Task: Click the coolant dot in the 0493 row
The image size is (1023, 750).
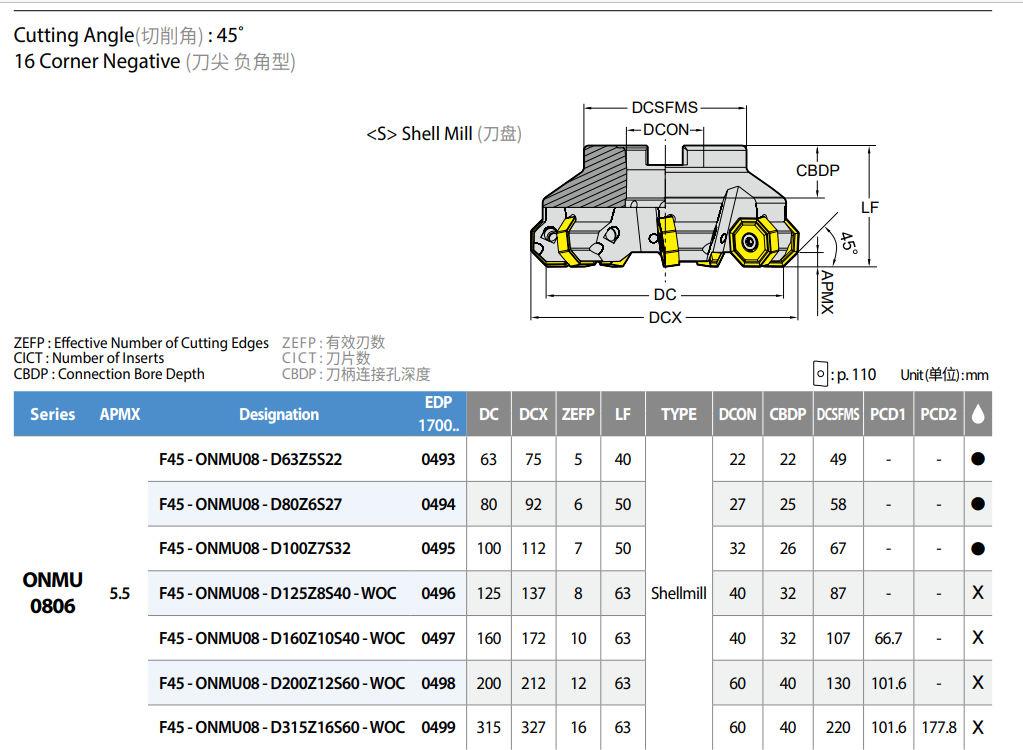Action: point(978,459)
